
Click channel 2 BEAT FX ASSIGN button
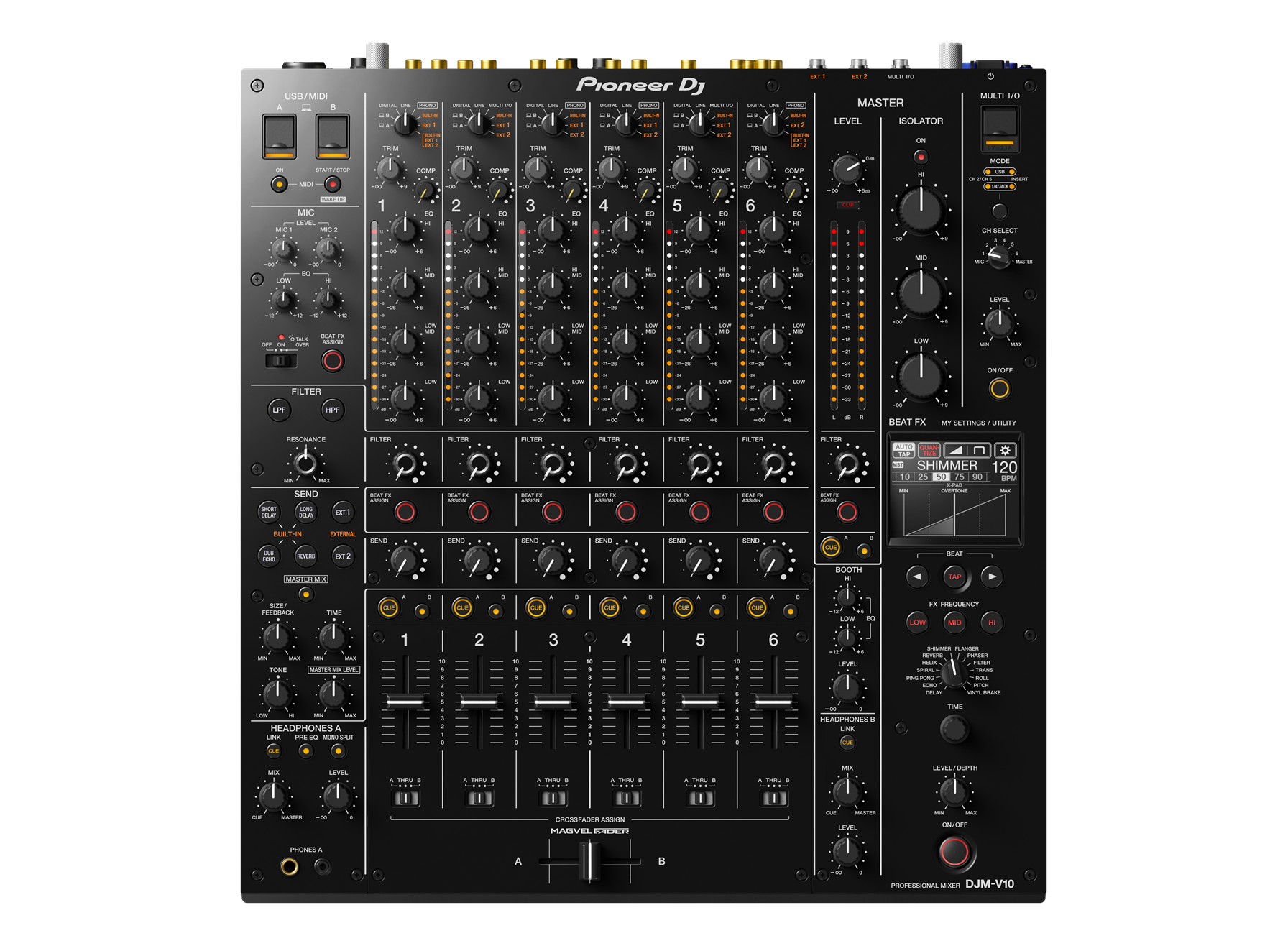[479, 512]
